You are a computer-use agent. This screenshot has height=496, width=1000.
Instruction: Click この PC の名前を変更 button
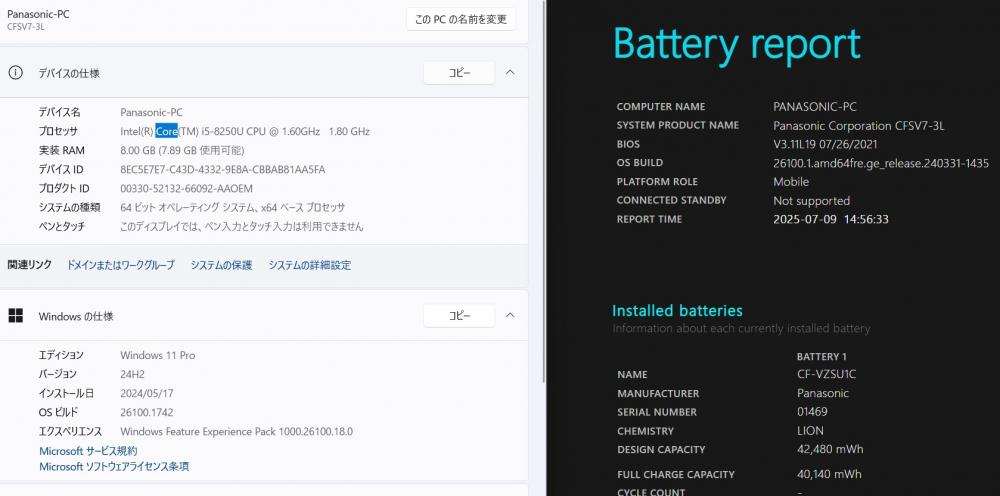pos(460,19)
